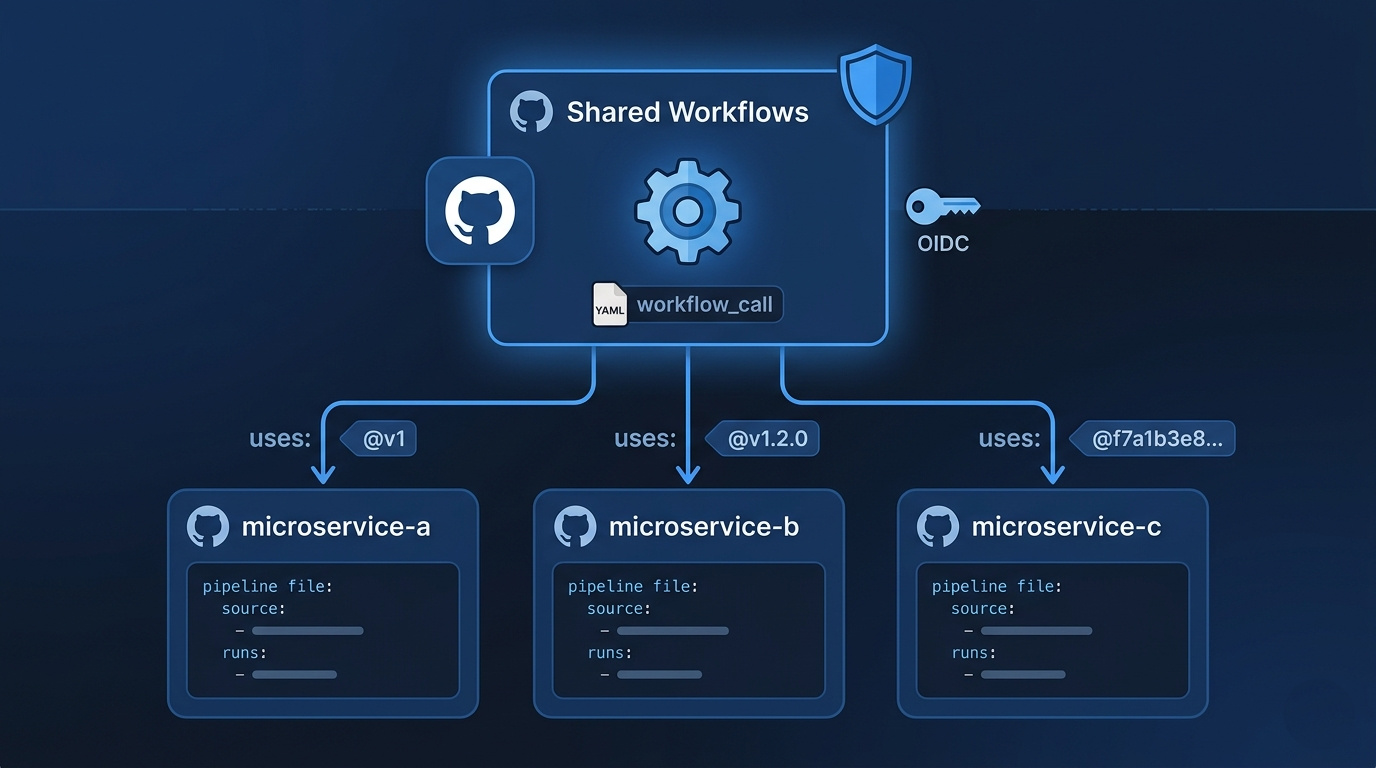Click "pipeline file:" in microservice-a

coord(267,587)
